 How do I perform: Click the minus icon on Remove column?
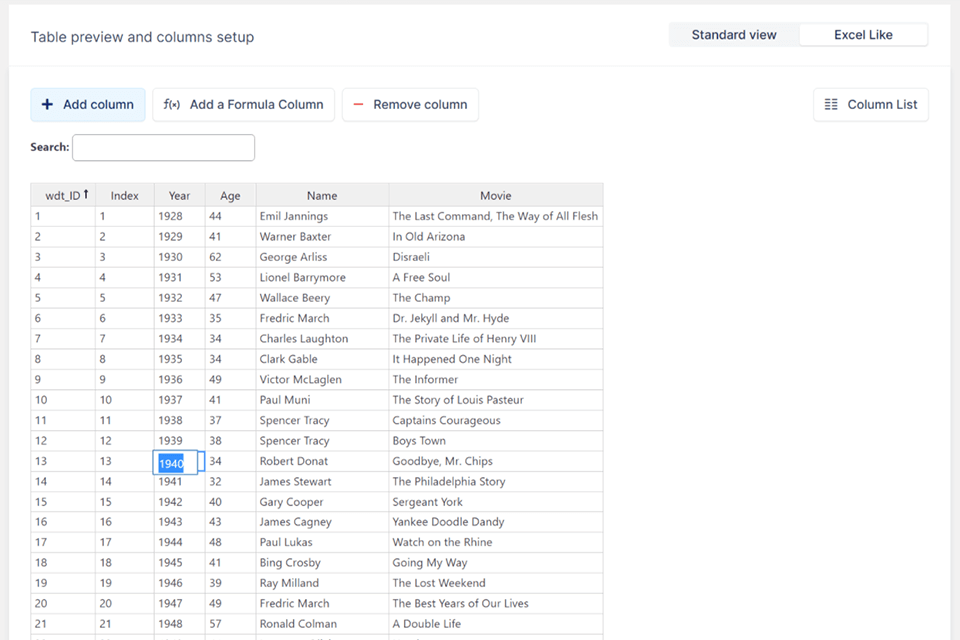358,105
